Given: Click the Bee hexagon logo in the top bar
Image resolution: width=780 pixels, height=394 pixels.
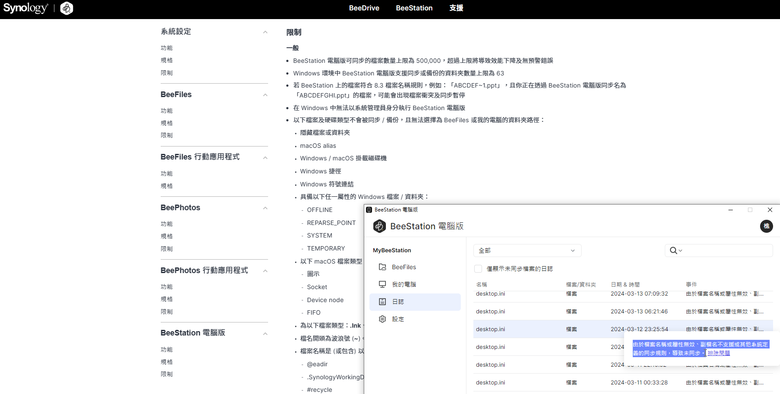Looking at the screenshot, I should click(x=67, y=8).
